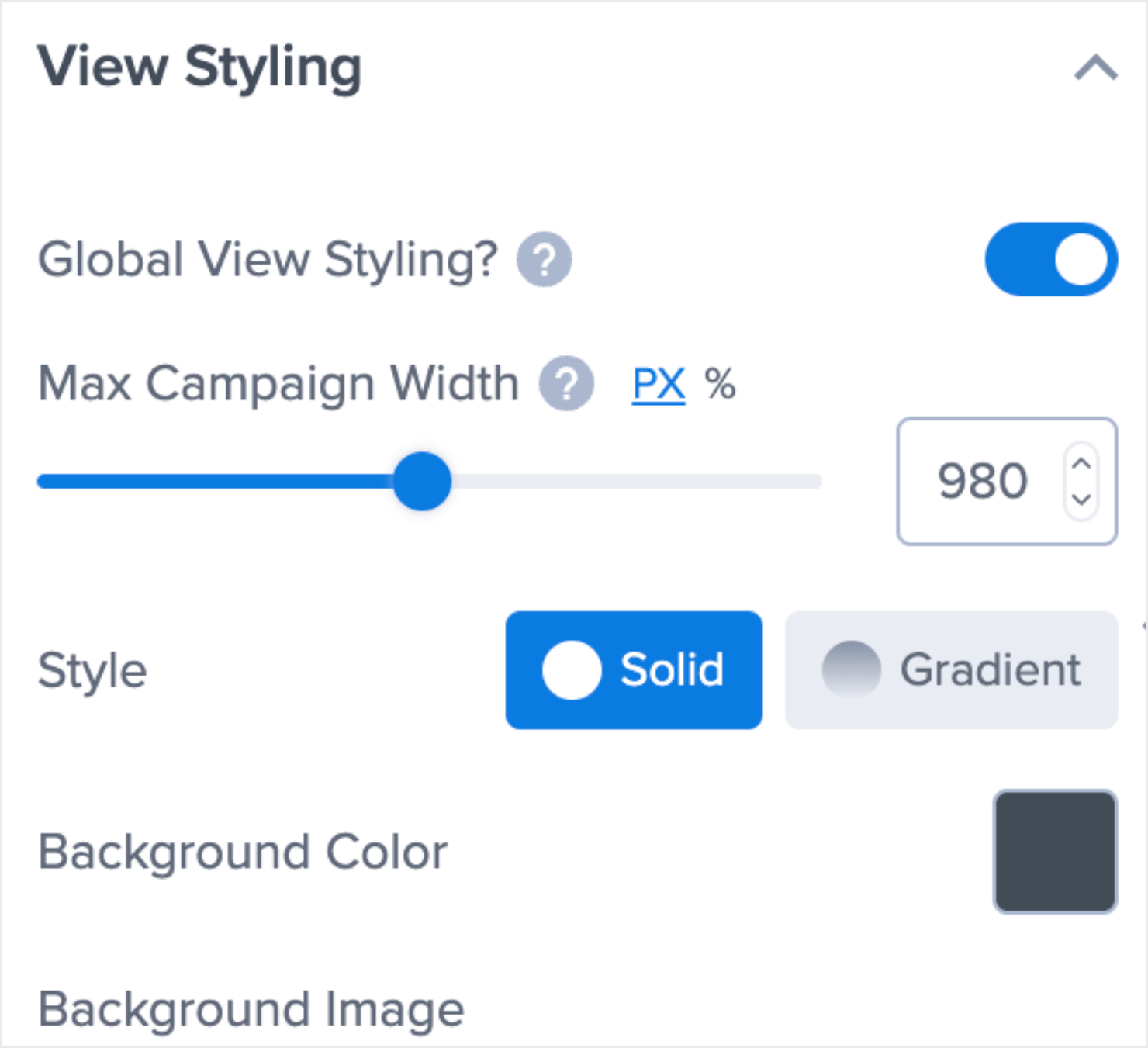Screen dimensions: 1148x1048
Task: Click the stepper down arrow for width value
Action: point(1081,501)
